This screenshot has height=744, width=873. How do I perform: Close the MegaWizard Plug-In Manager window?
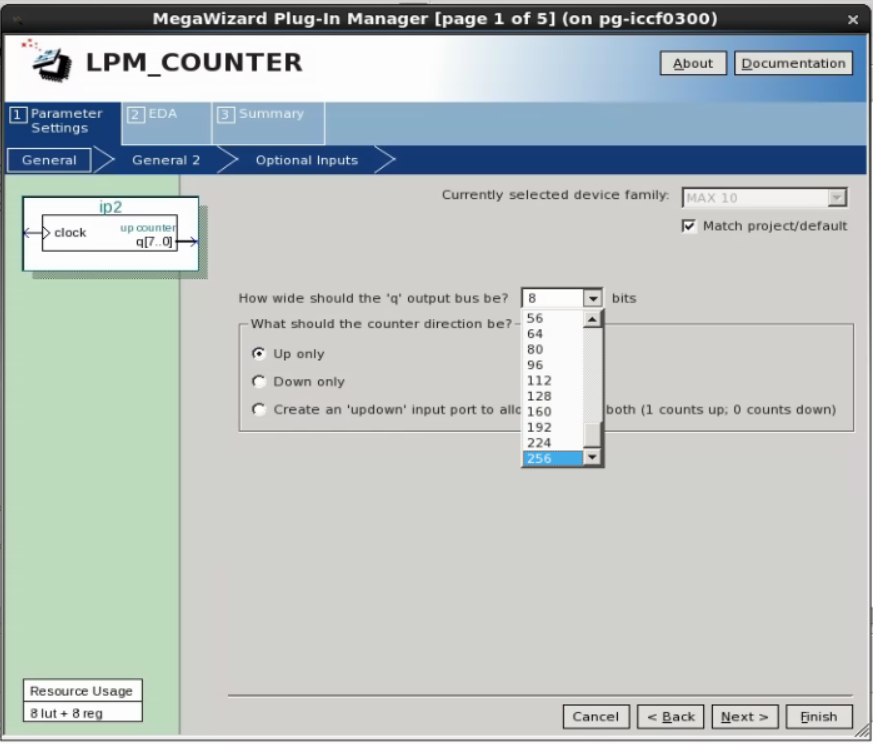(x=852, y=19)
